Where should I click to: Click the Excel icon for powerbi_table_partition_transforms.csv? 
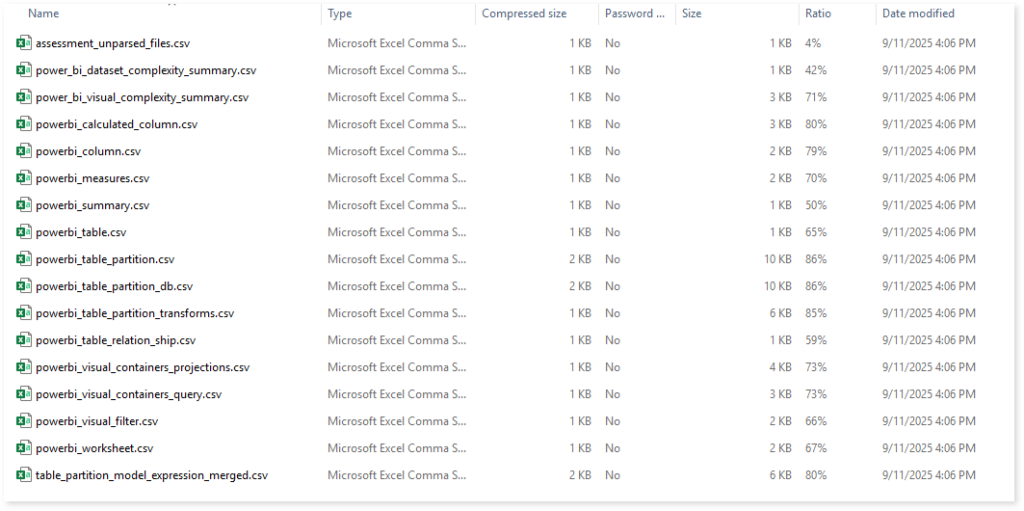click(x=24, y=313)
